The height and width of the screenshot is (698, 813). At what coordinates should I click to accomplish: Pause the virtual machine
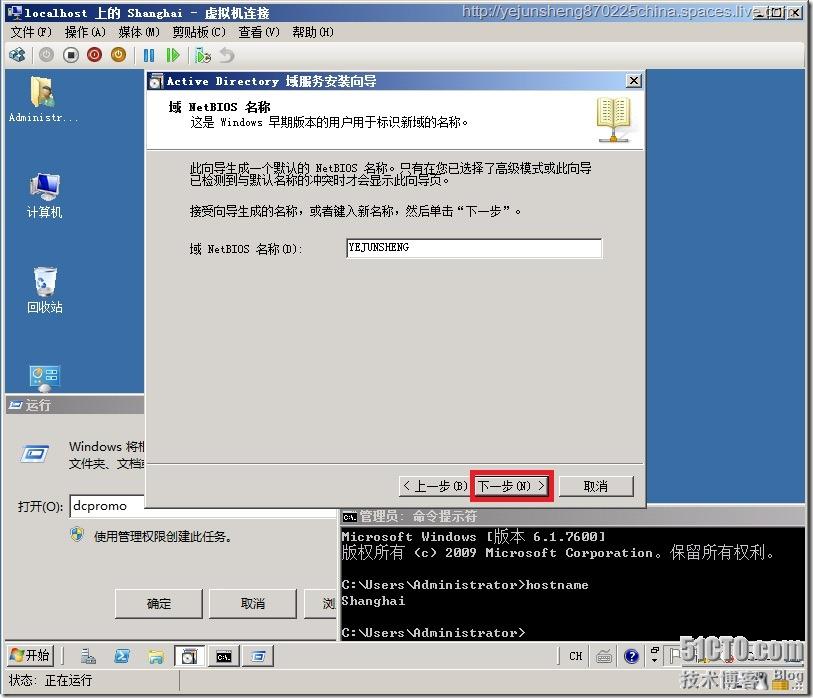[149, 55]
